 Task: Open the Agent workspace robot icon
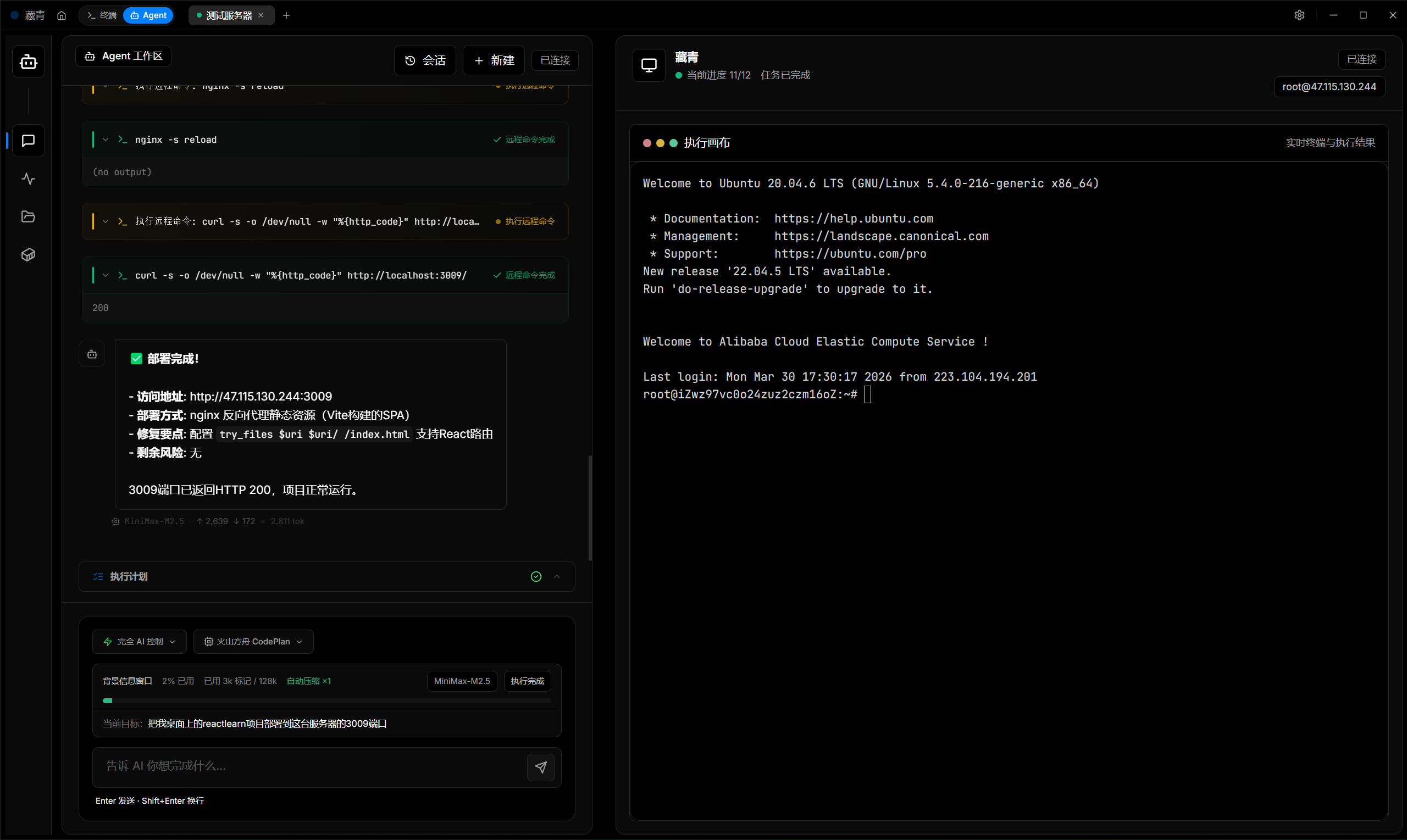(x=29, y=62)
